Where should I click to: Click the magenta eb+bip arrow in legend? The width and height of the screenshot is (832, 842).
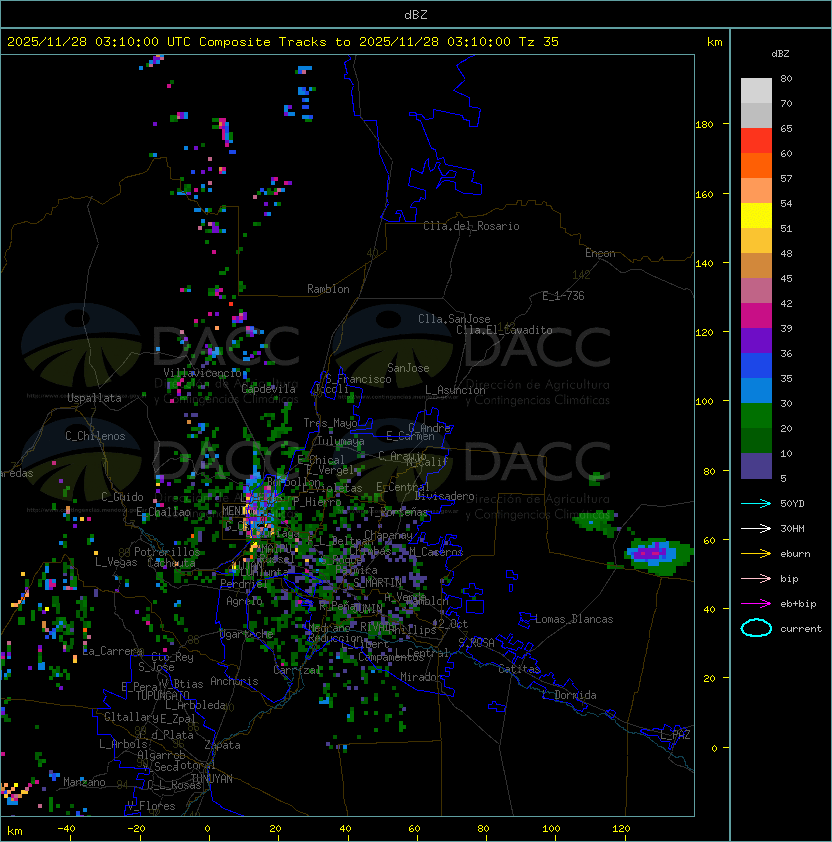756,604
